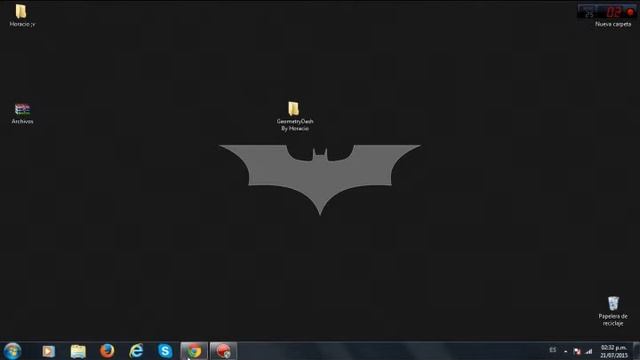
Task: Switch to the red screen recorder taskbar window
Action: coord(223,351)
